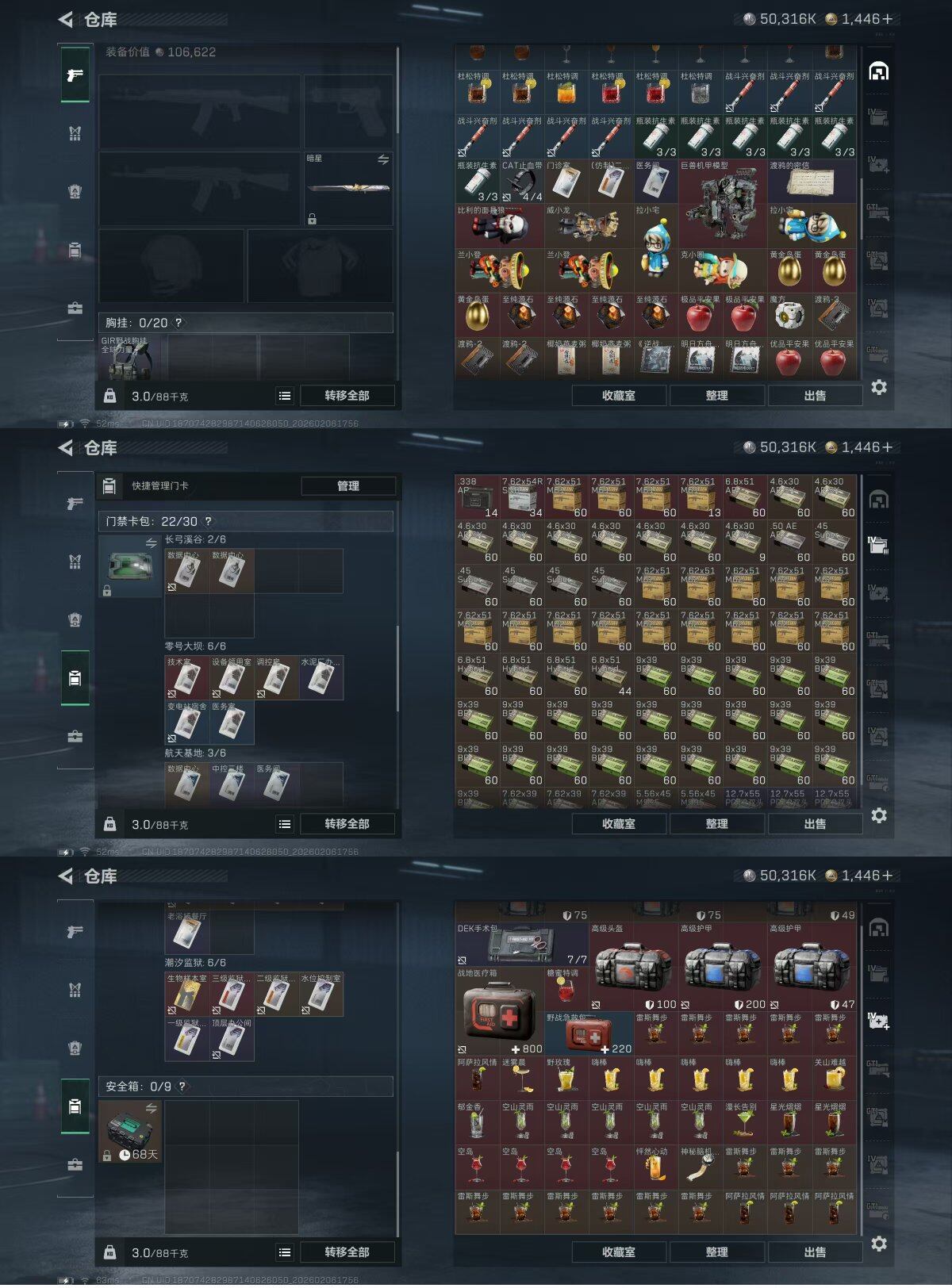Open the help icon beside 安全箱 0/9
952x1288 pixels.
tap(182, 1087)
